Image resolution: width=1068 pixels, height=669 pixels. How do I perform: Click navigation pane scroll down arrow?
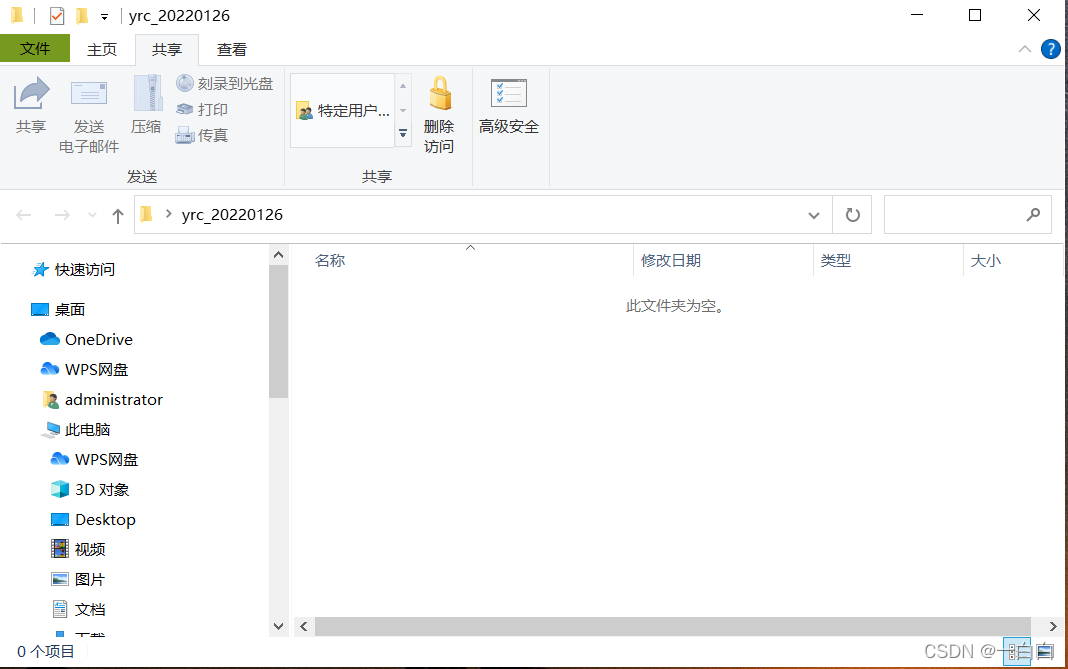point(278,626)
